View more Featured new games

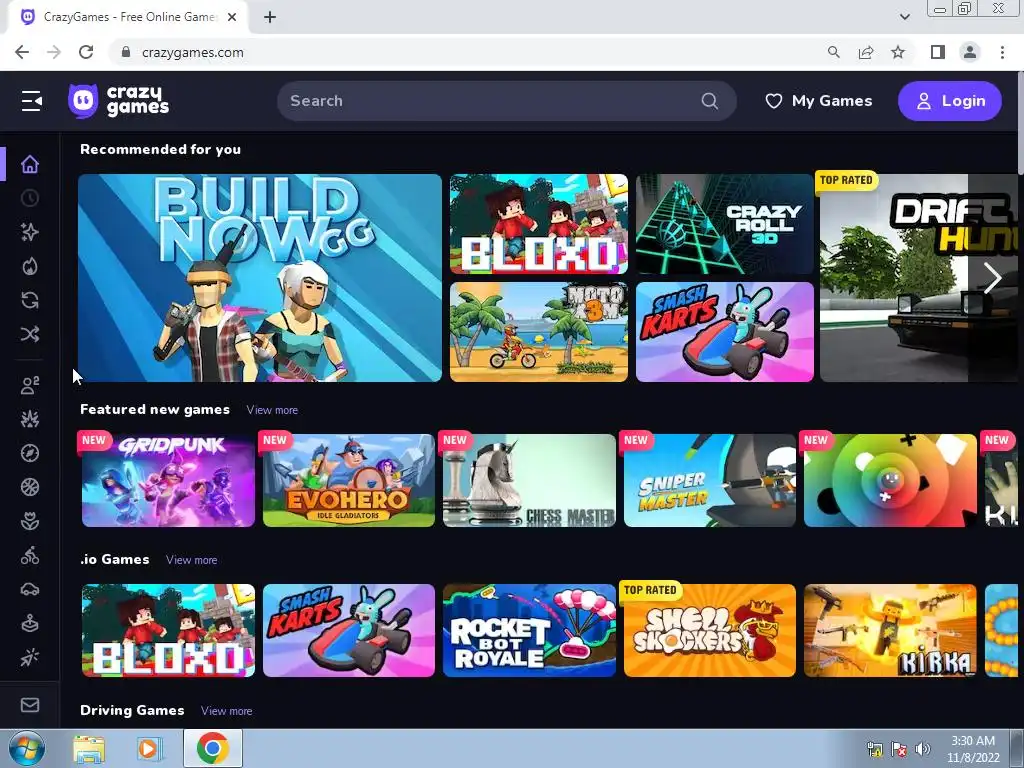pos(272,410)
